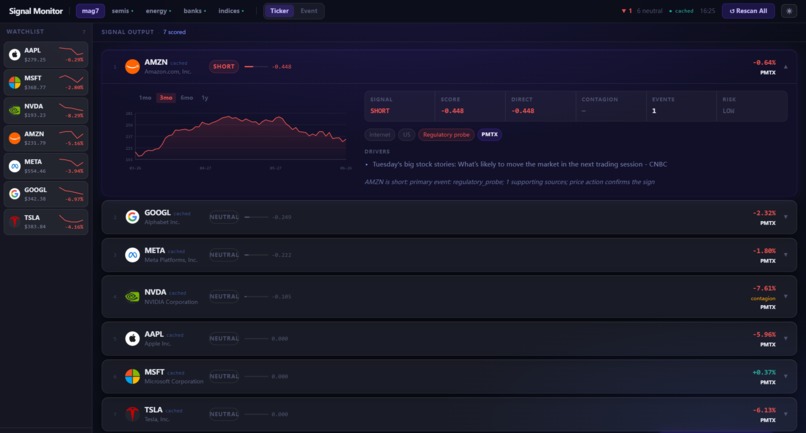
Task: Click the Tesla logo in the TSLA signal row
Action: pyautogui.click(x=132, y=413)
